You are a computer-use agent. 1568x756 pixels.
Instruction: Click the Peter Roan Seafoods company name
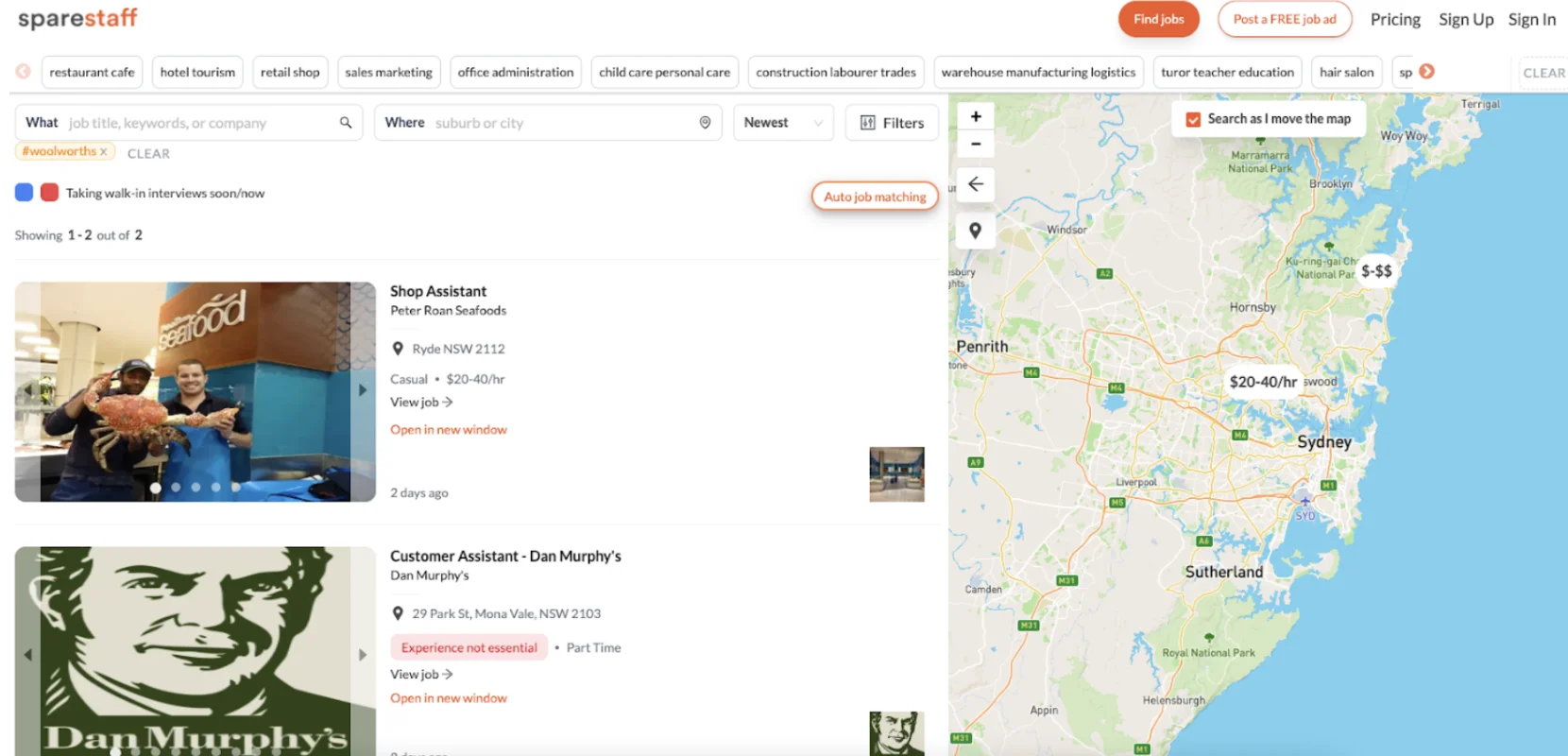pos(449,310)
